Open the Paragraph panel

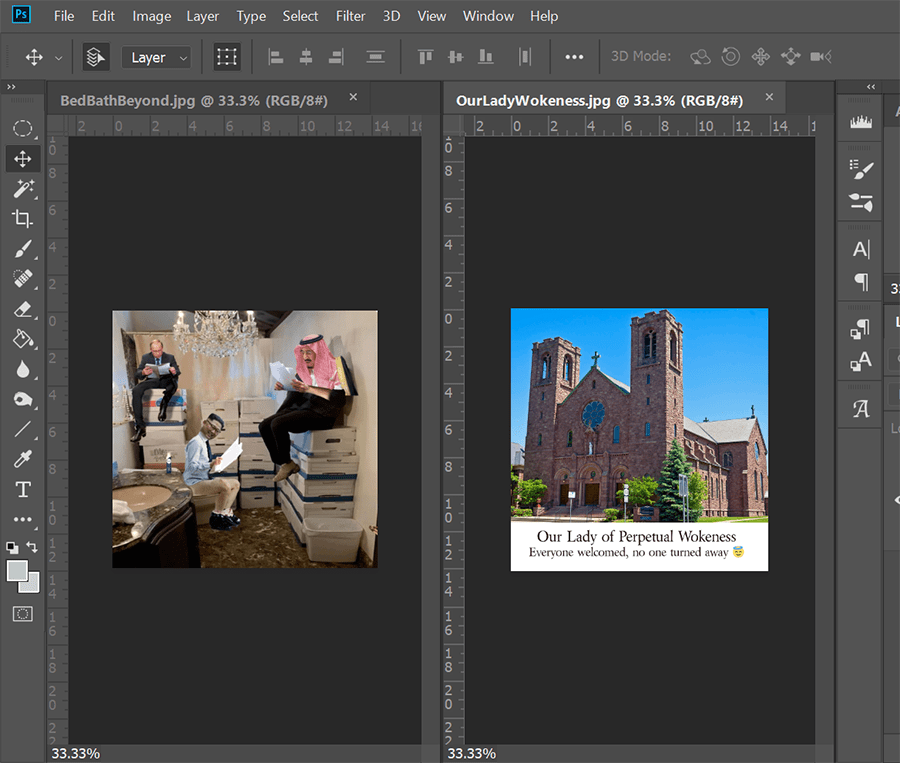tap(860, 283)
